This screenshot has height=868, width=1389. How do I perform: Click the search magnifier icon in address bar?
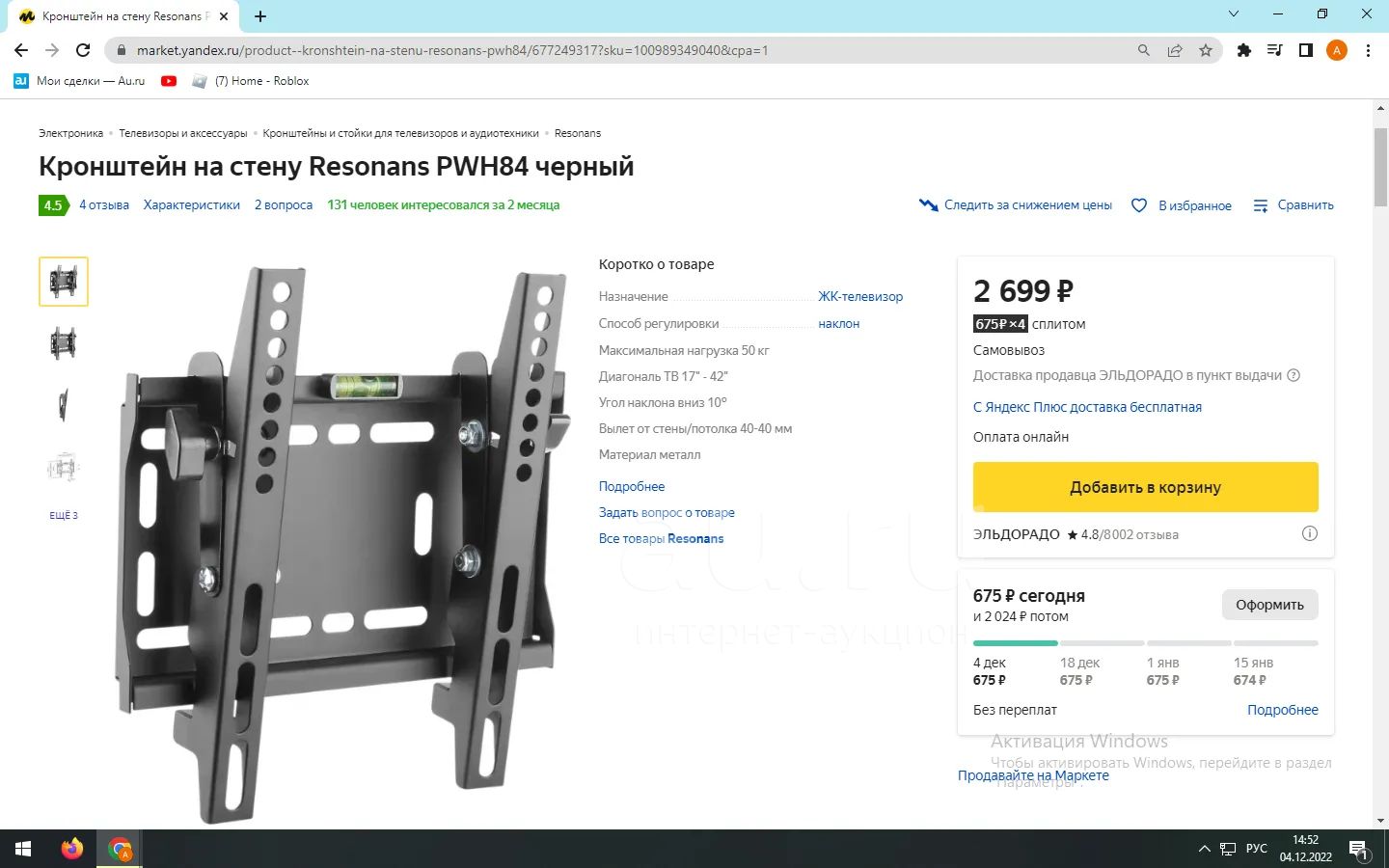pyautogui.click(x=1144, y=50)
